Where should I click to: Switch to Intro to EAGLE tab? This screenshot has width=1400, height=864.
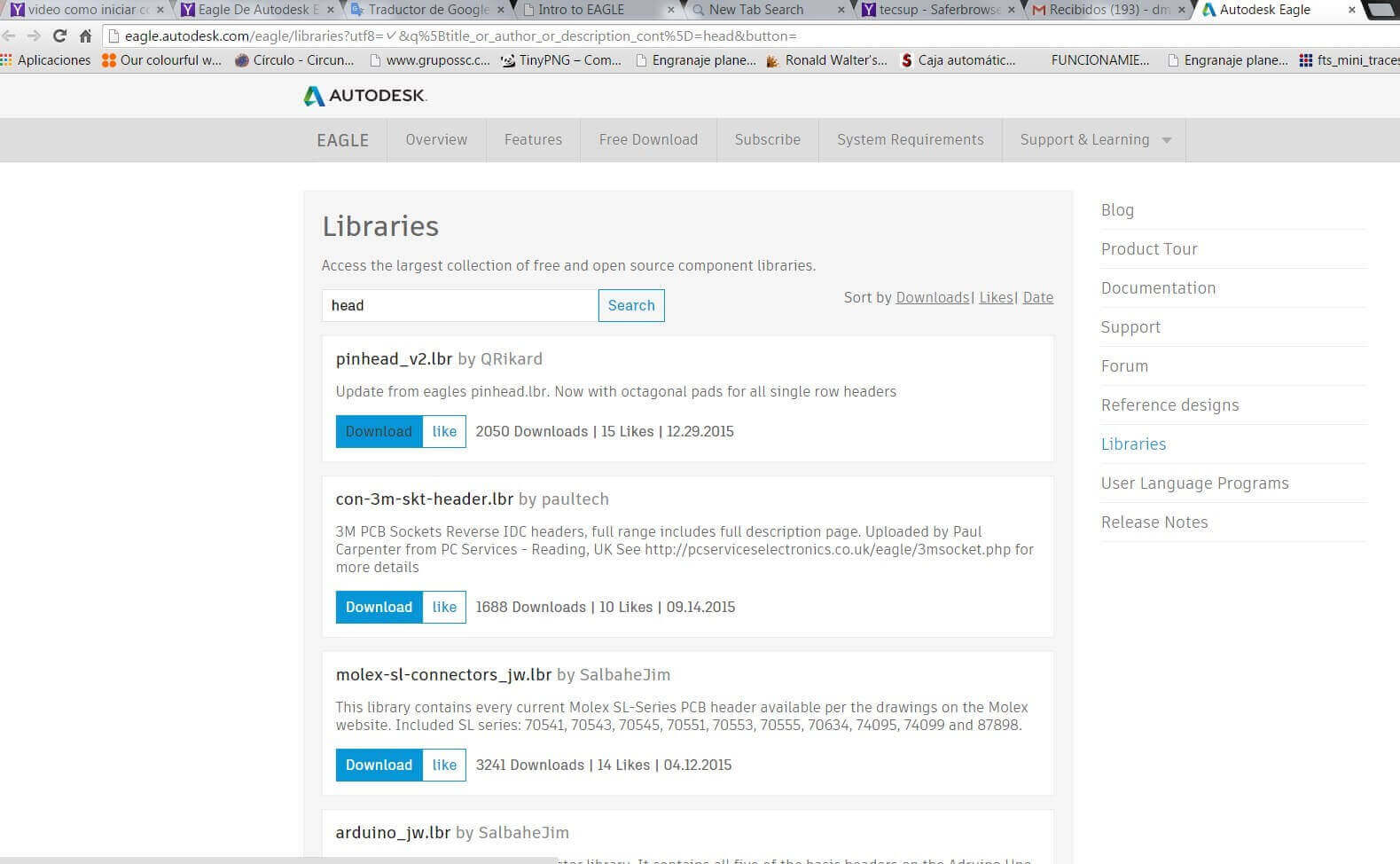(596, 10)
